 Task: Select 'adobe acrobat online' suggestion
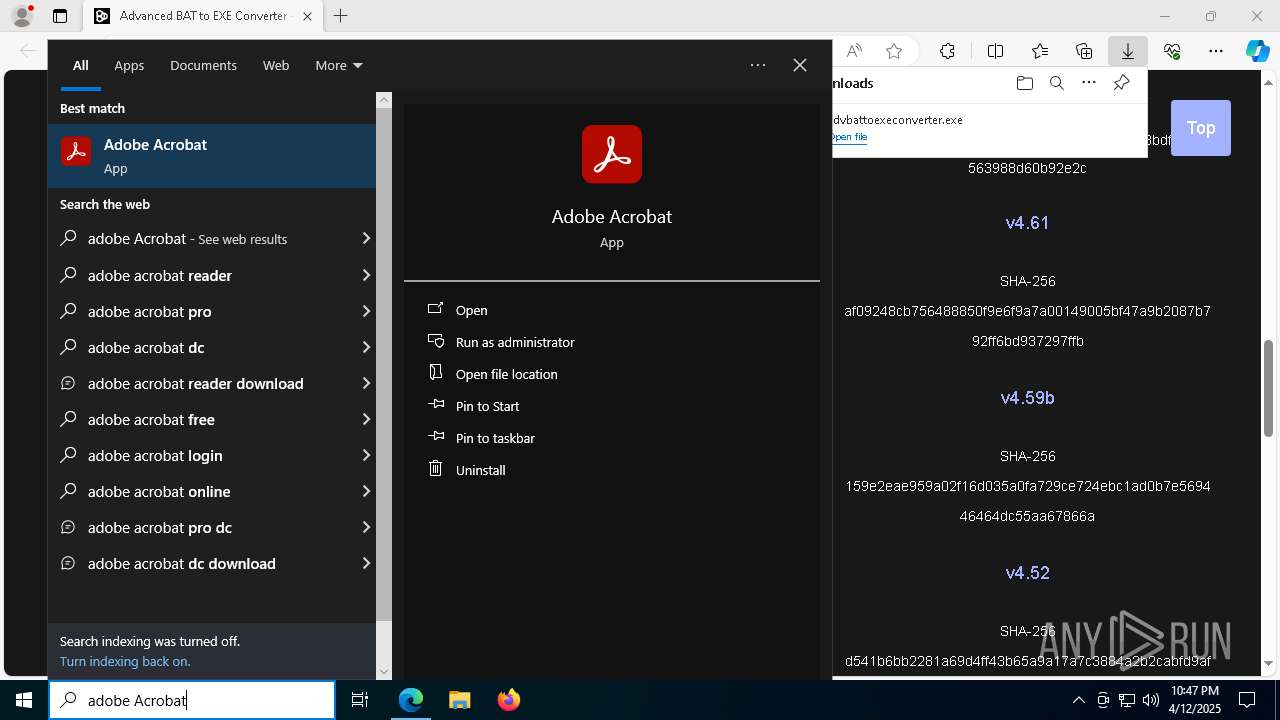212,491
